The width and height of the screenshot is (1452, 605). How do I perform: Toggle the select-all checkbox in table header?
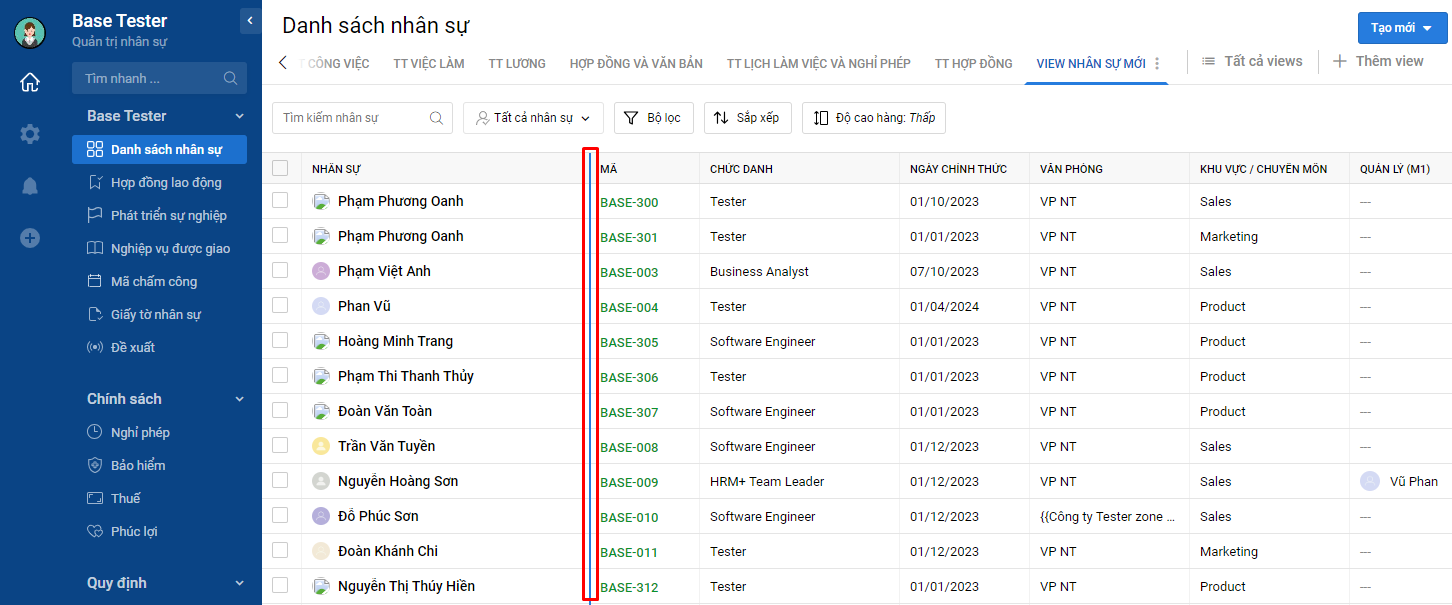click(280, 168)
